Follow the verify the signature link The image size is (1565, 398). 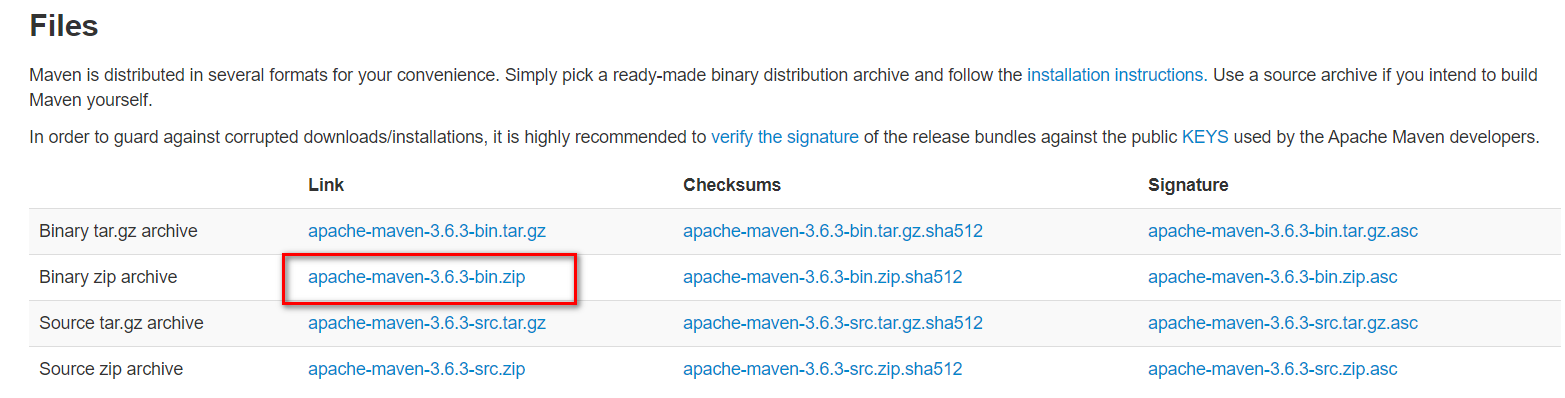(x=785, y=137)
